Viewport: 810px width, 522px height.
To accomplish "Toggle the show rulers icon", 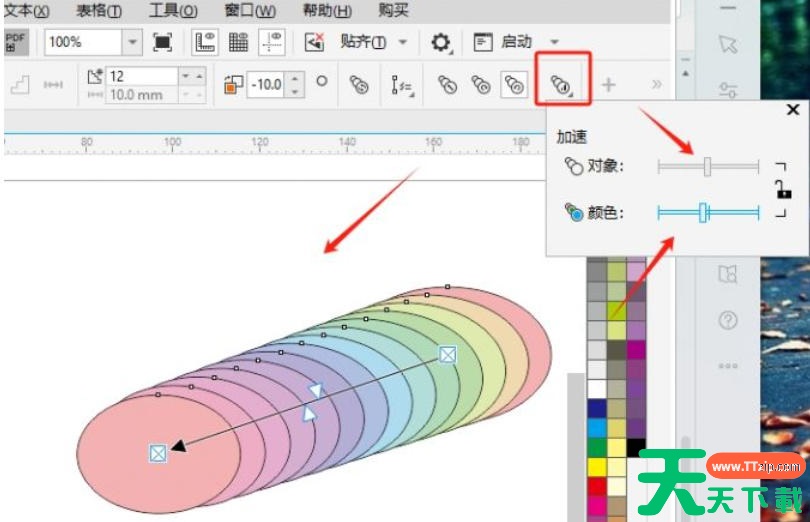I will tap(205, 42).
